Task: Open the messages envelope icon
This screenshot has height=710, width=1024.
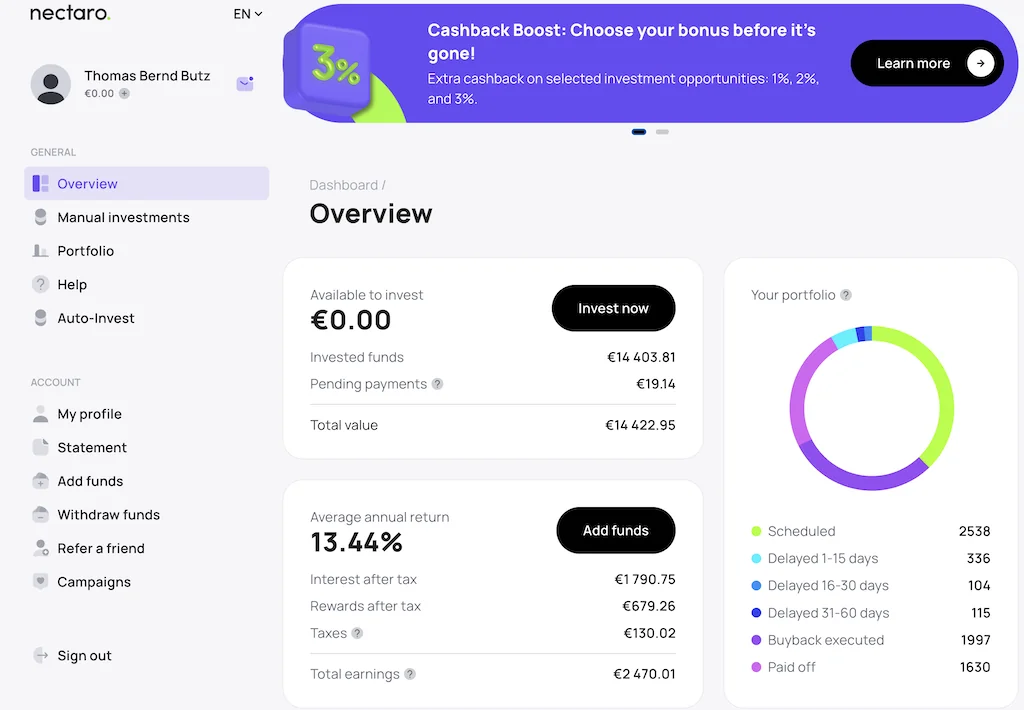Action: (x=245, y=84)
